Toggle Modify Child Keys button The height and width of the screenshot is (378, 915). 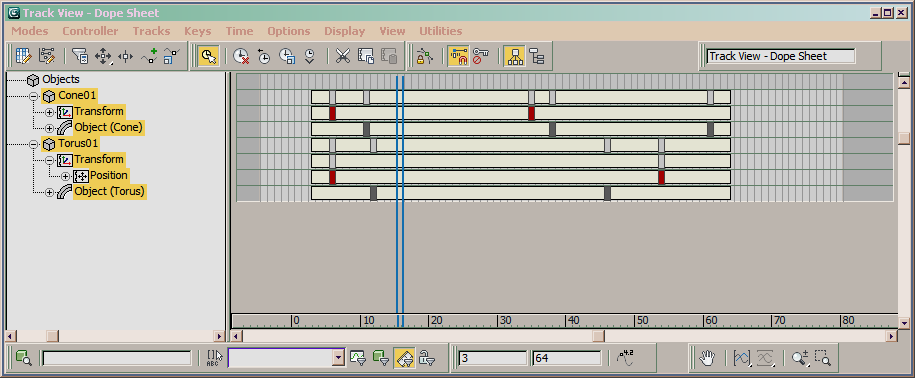537,57
